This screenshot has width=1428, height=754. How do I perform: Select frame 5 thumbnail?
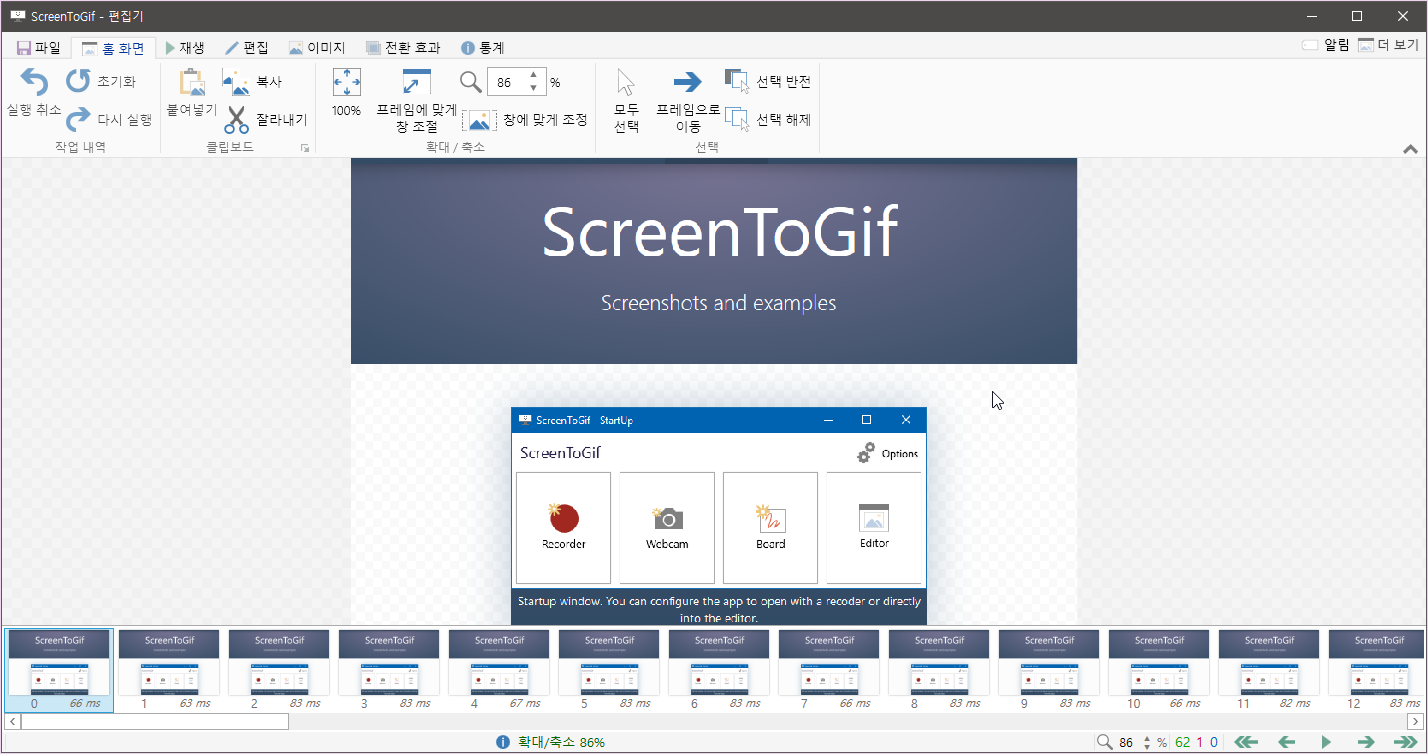click(609, 670)
